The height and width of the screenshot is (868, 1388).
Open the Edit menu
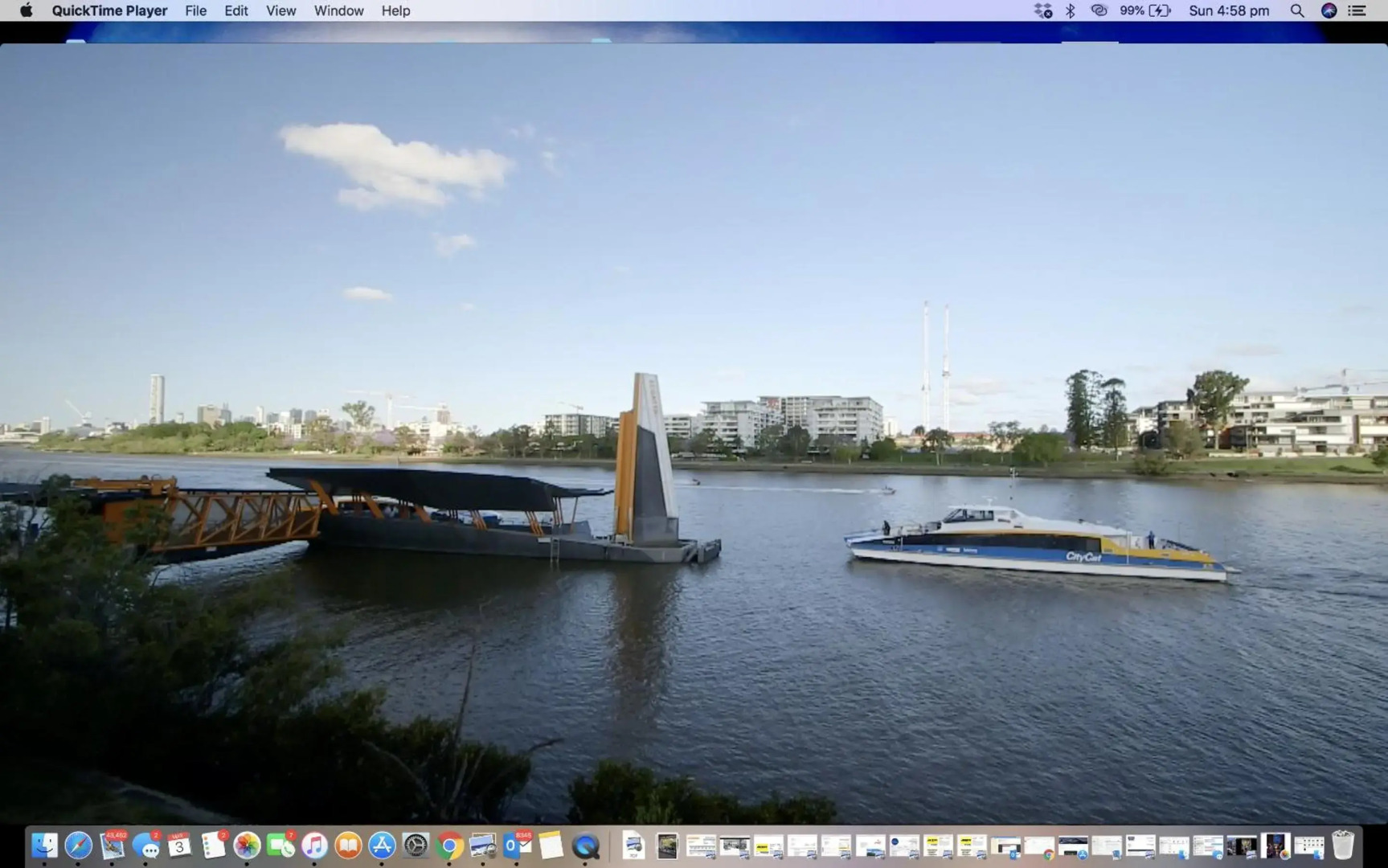coord(235,10)
